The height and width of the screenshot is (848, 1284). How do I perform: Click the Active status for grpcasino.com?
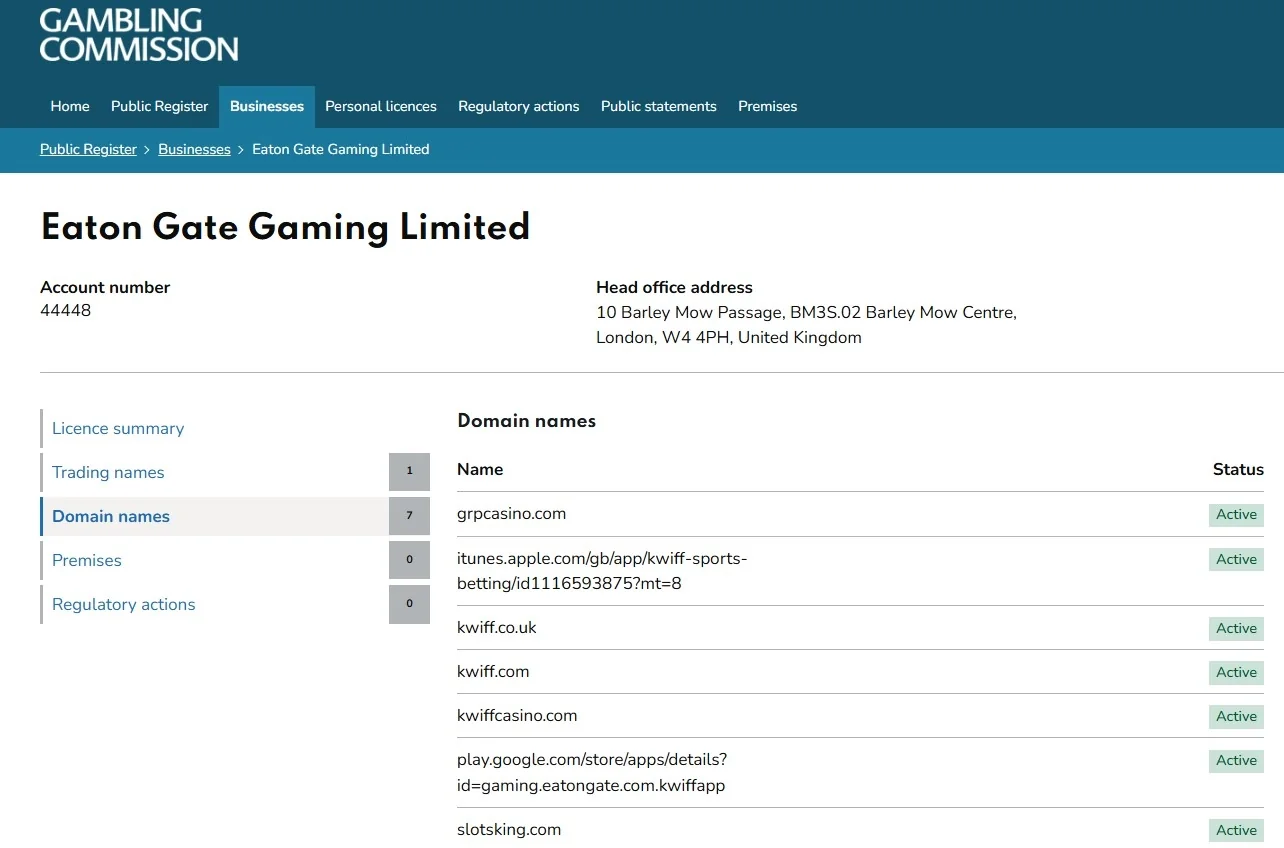pos(1236,515)
